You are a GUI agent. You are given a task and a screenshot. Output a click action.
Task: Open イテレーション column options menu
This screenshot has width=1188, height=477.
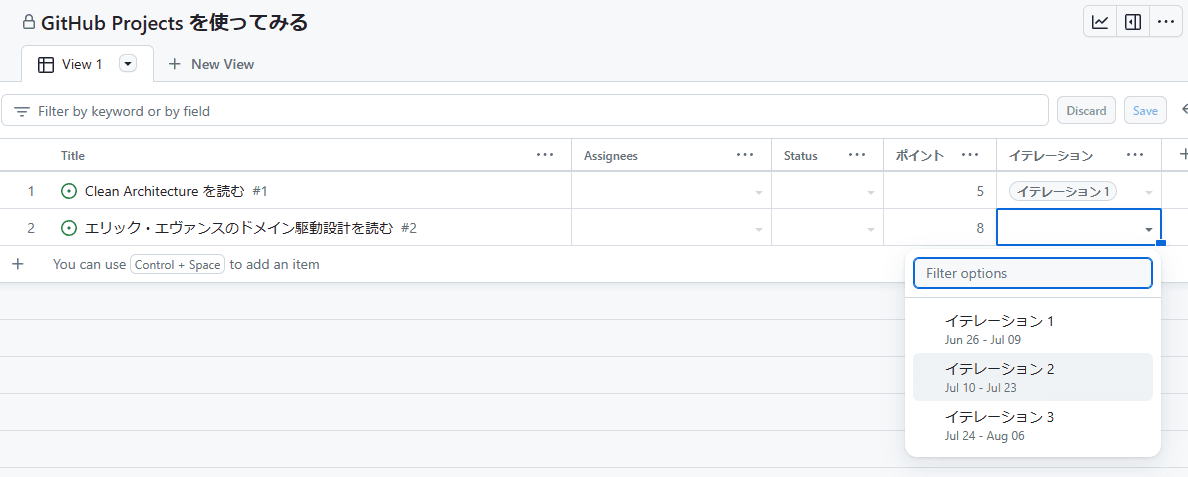coord(1135,155)
